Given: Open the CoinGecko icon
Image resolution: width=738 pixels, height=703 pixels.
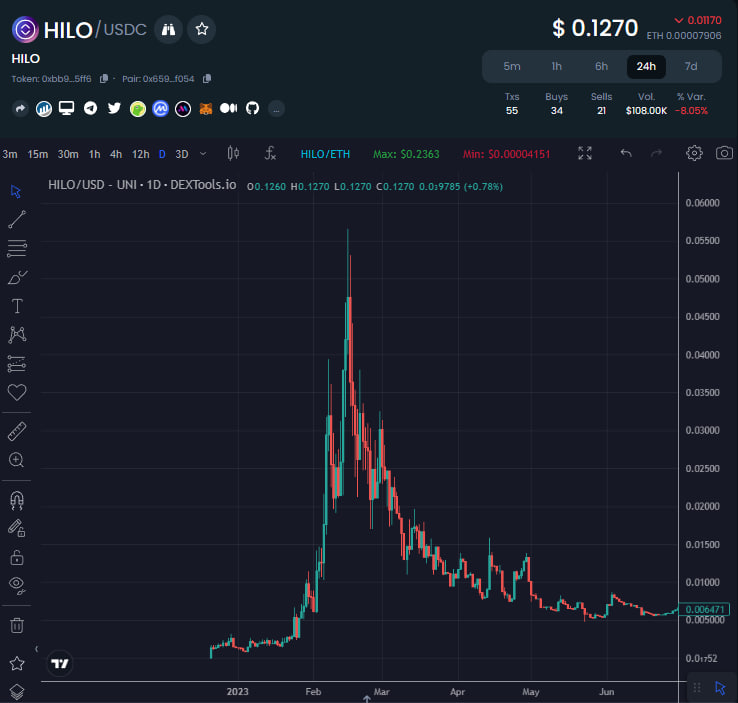Looking at the screenshot, I should [137, 109].
